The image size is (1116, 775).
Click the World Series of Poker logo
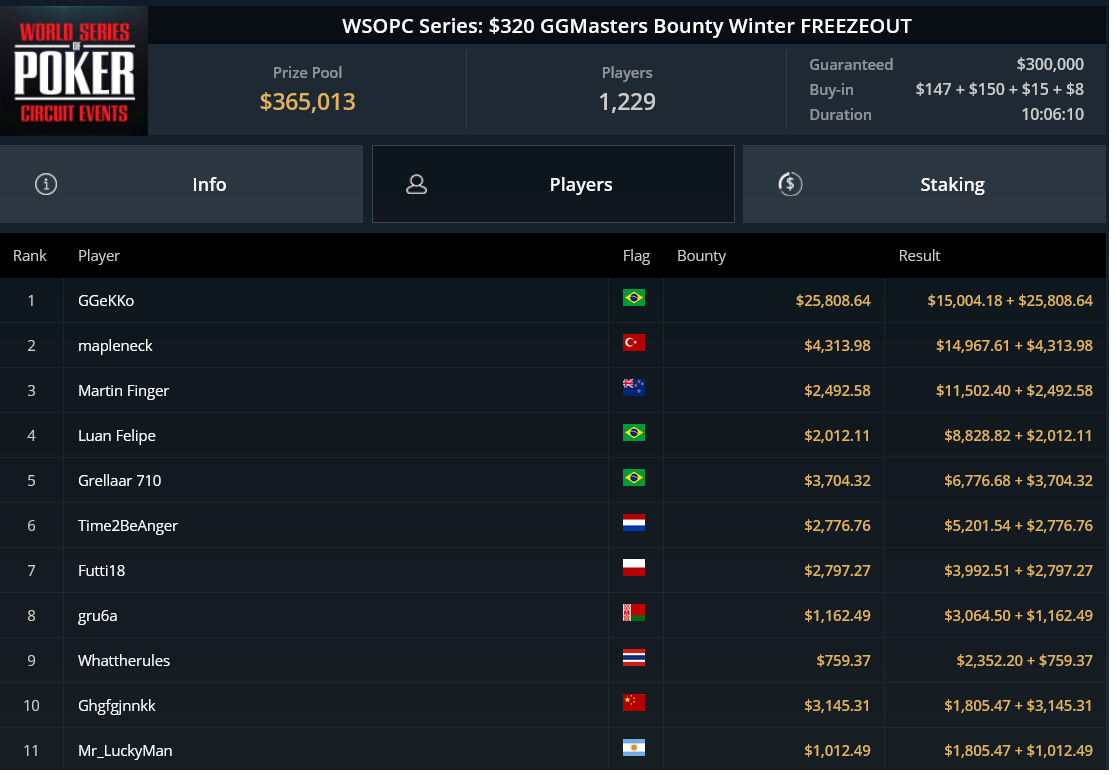point(74,70)
